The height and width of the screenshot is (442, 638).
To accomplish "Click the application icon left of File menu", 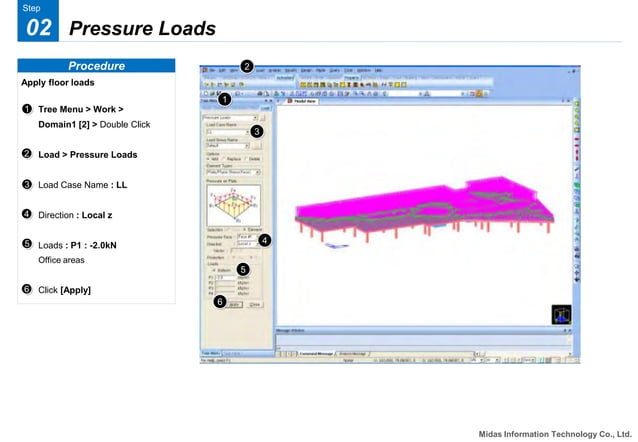I will (x=204, y=70).
